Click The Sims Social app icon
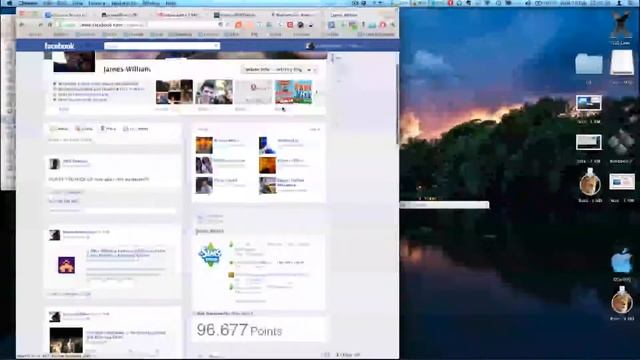This screenshot has height=360, width=640. click(x=210, y=254)
